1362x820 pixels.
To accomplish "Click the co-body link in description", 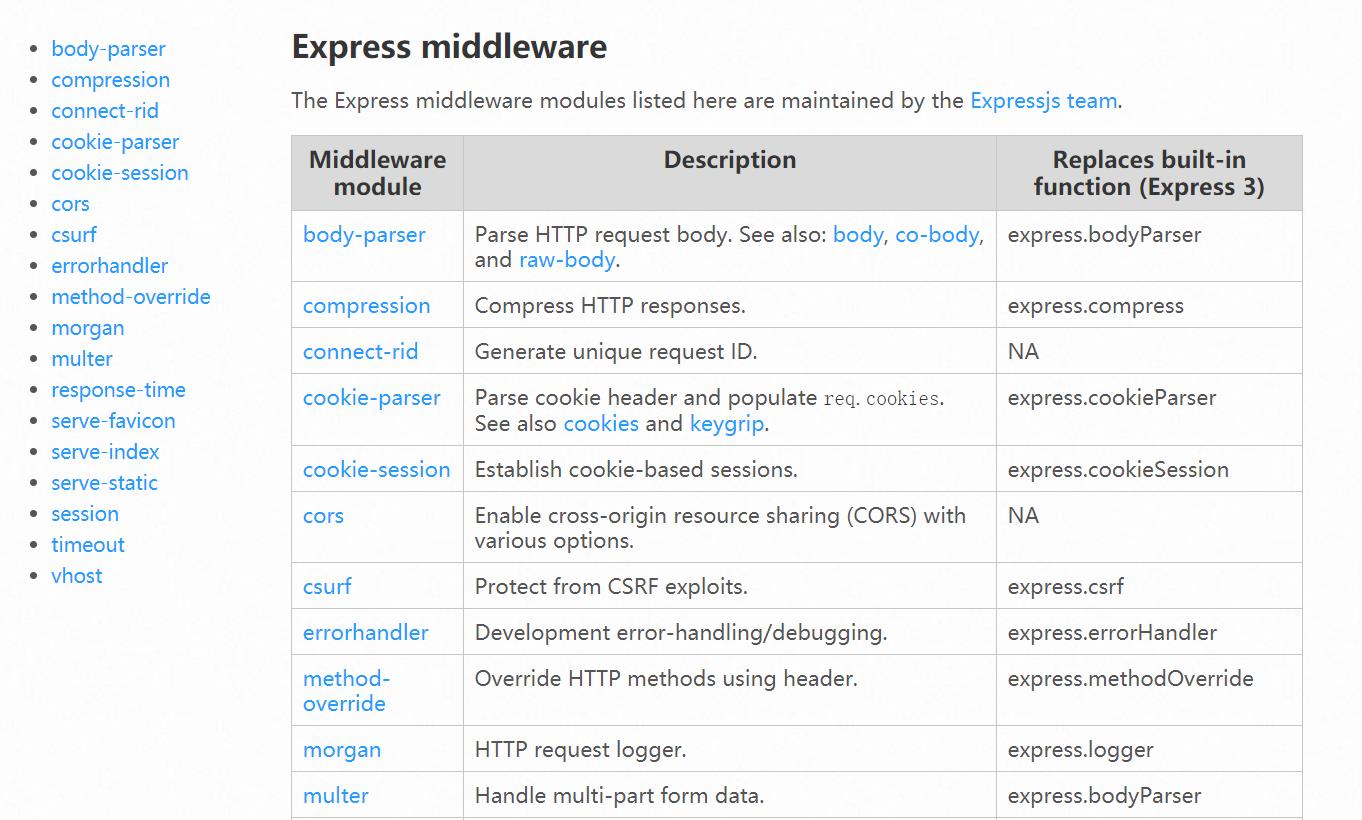I will 937,235.
